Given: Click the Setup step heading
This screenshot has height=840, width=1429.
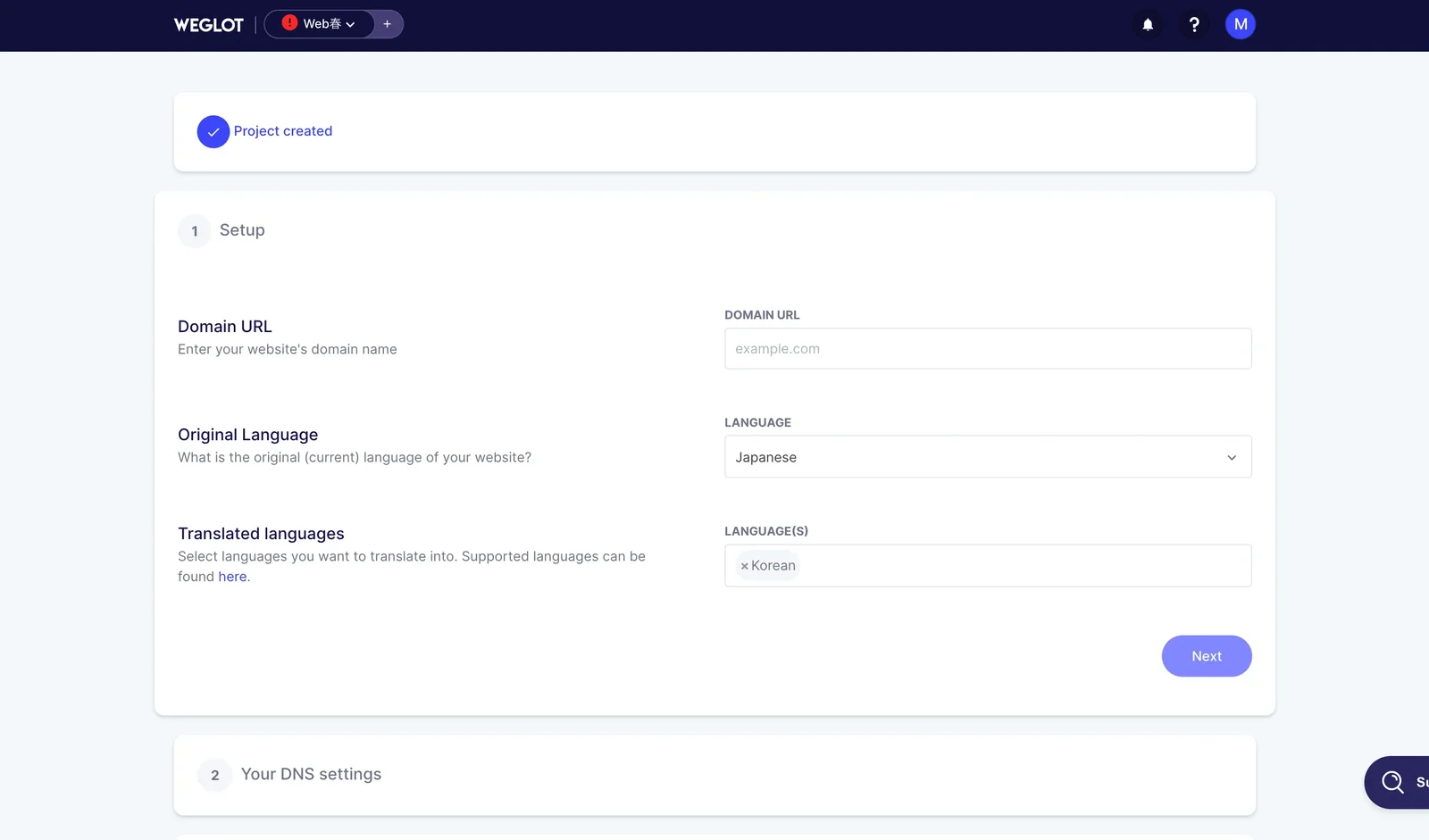Looking at the screenshot, I should coord(242,230).
